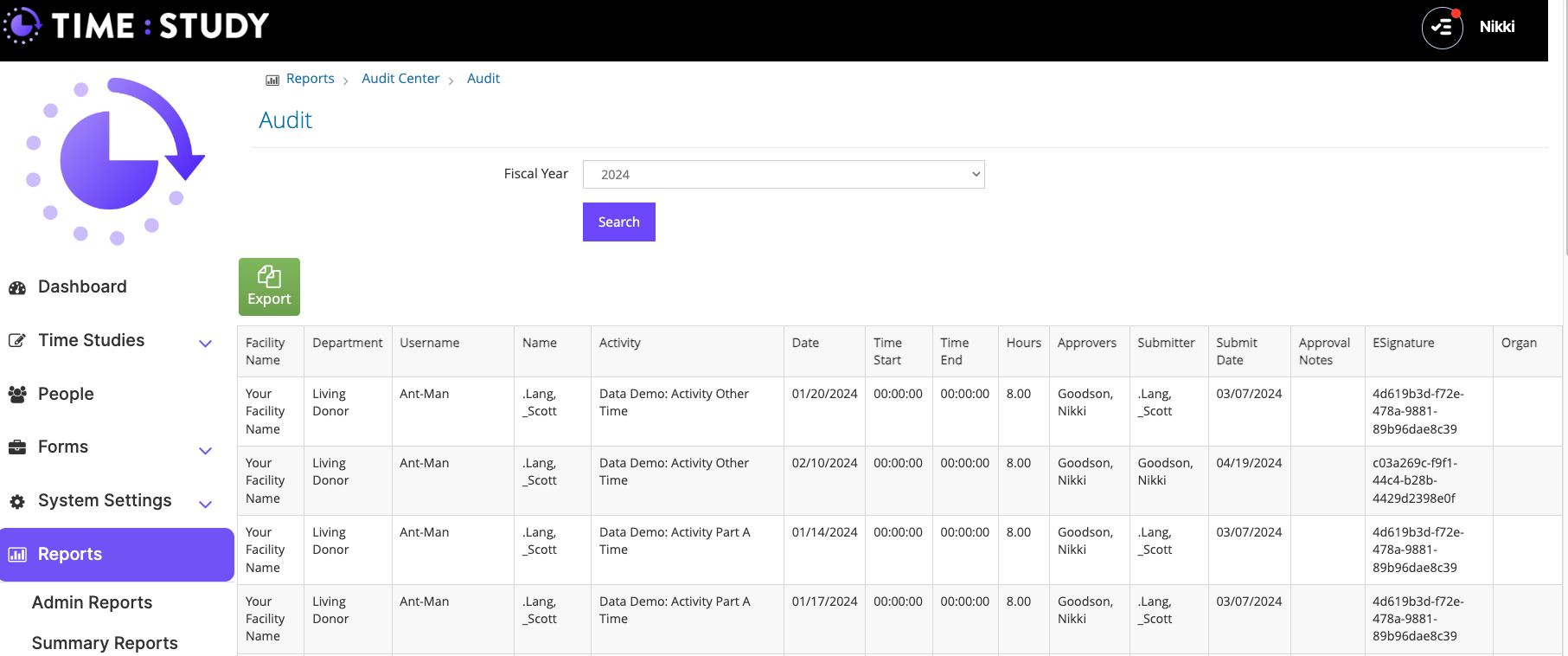Click the Audit page heading
The height and width of the screenshot is (656, 1568).
click(285, 120)
